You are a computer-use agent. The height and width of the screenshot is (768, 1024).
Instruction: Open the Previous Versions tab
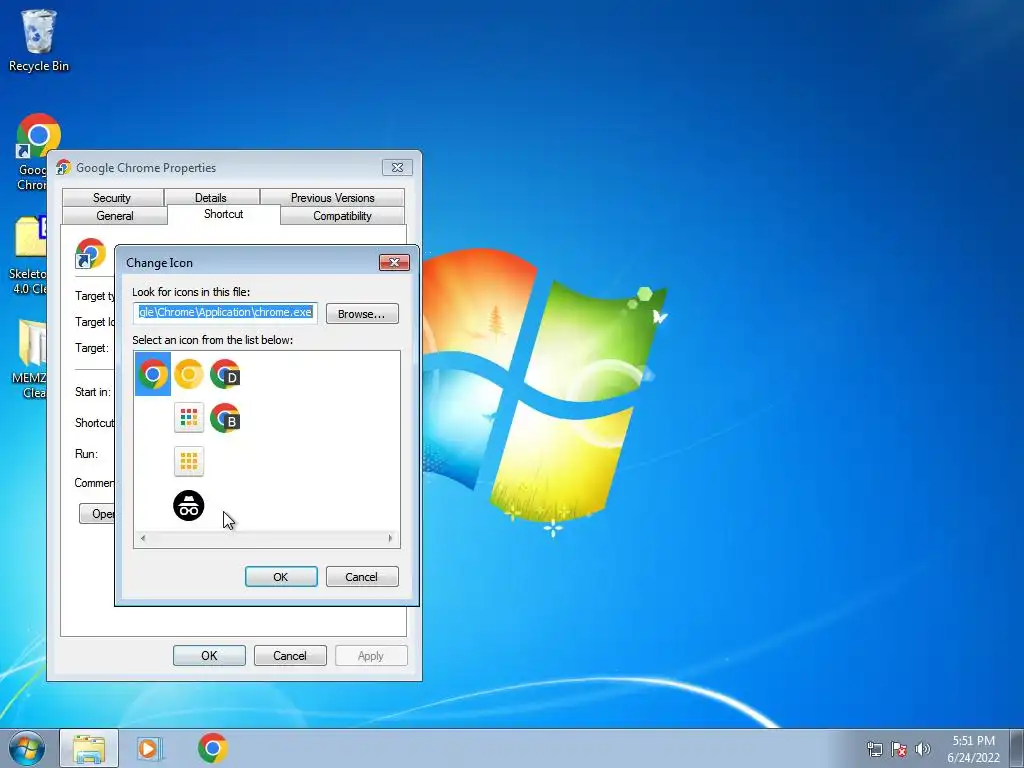(332, 197)
